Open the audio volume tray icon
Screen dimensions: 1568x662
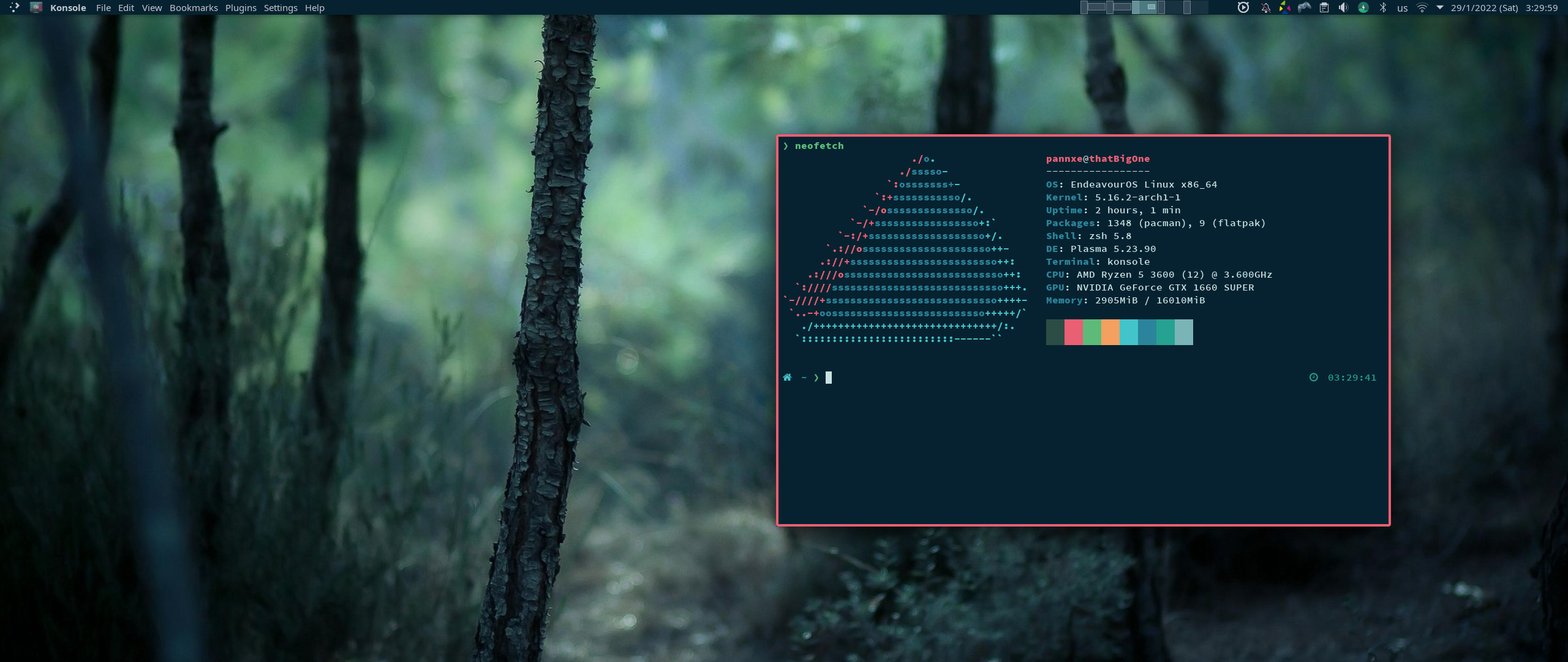click(x=1343, y=7)
